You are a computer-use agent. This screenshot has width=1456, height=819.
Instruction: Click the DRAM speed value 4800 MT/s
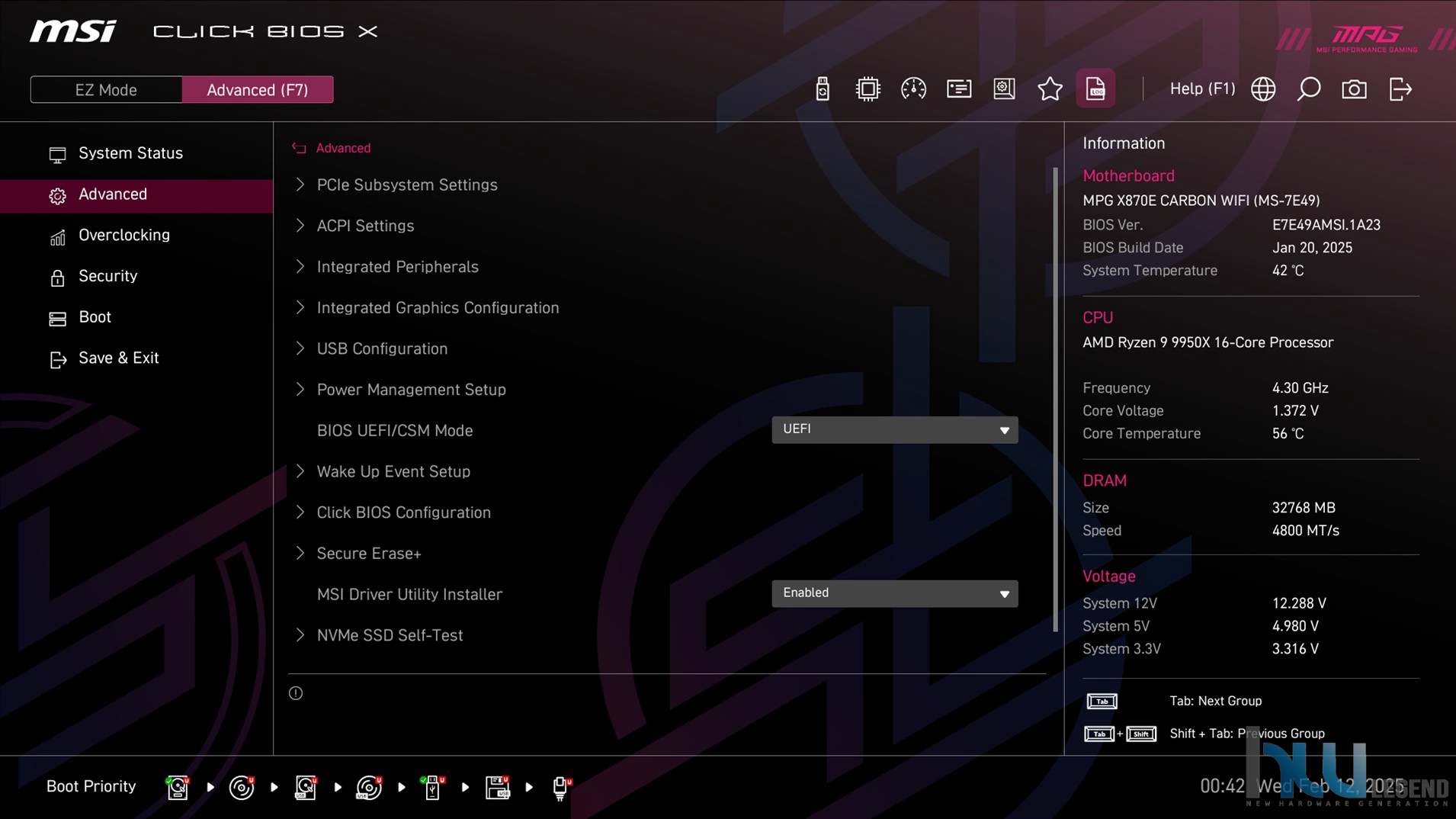pos(1305,531)
